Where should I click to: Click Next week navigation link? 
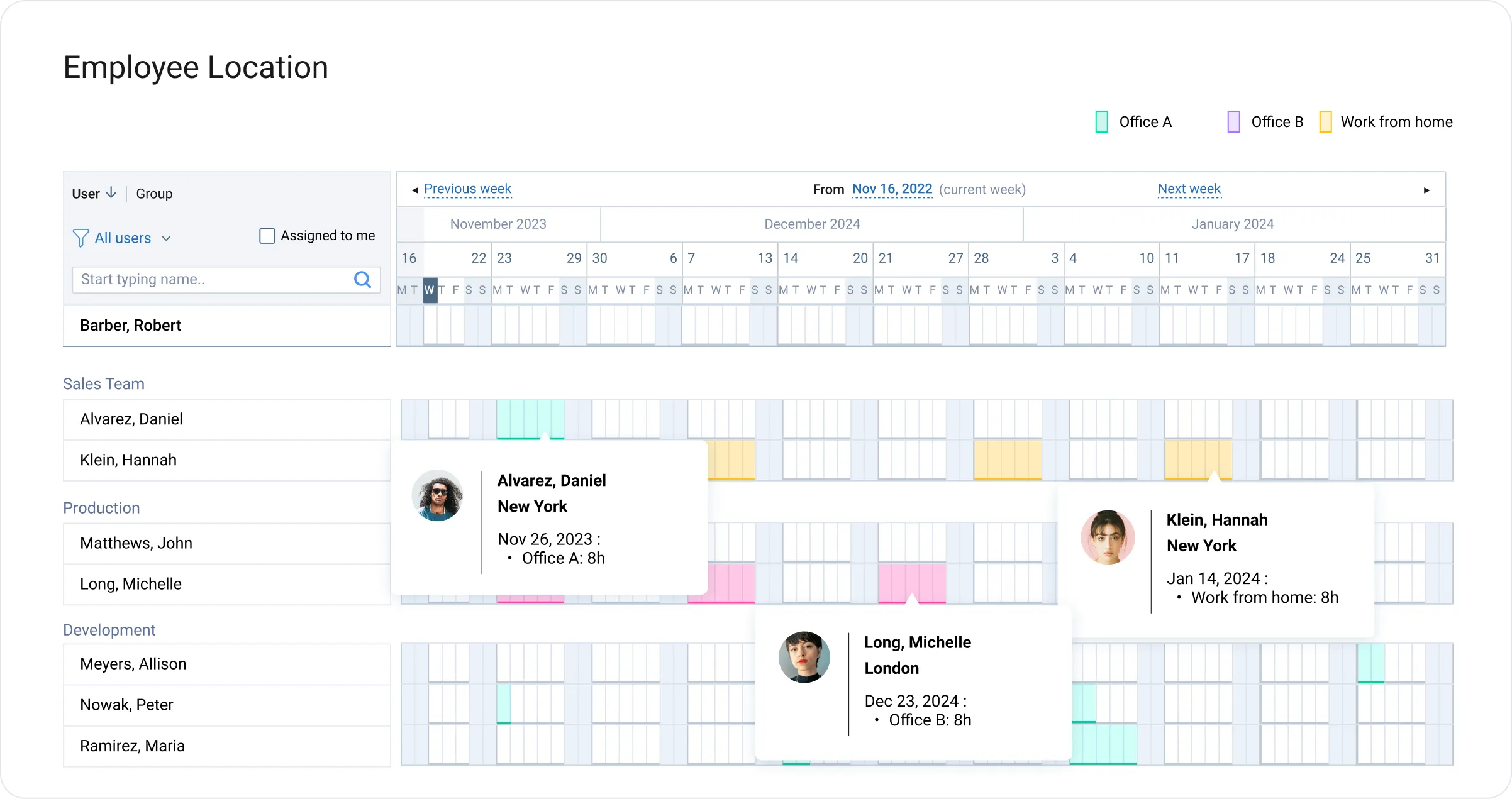click(1190, 189)
